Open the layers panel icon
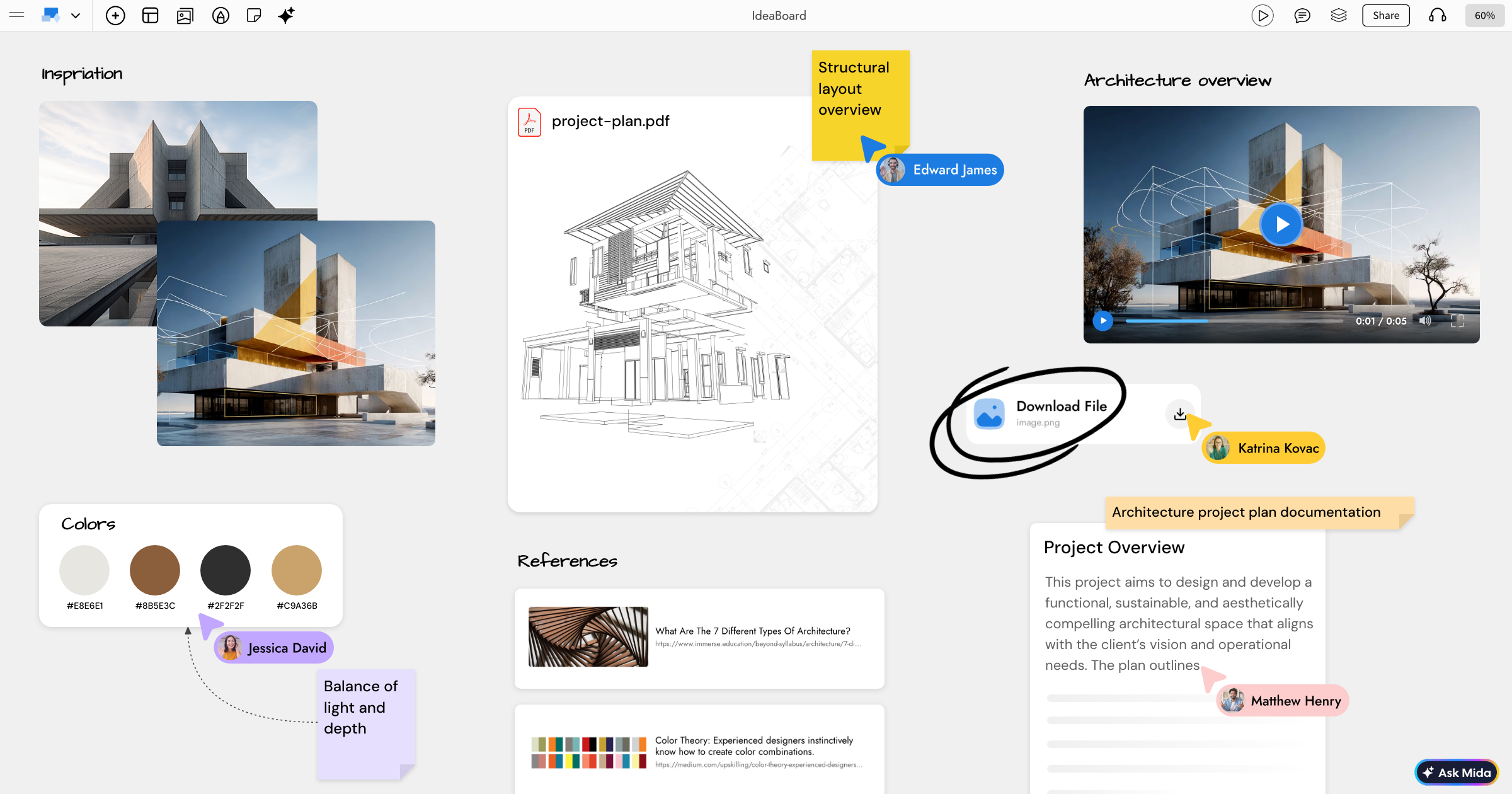Viewport: 1512px width, 794px height. click(x=1339, y=15)
